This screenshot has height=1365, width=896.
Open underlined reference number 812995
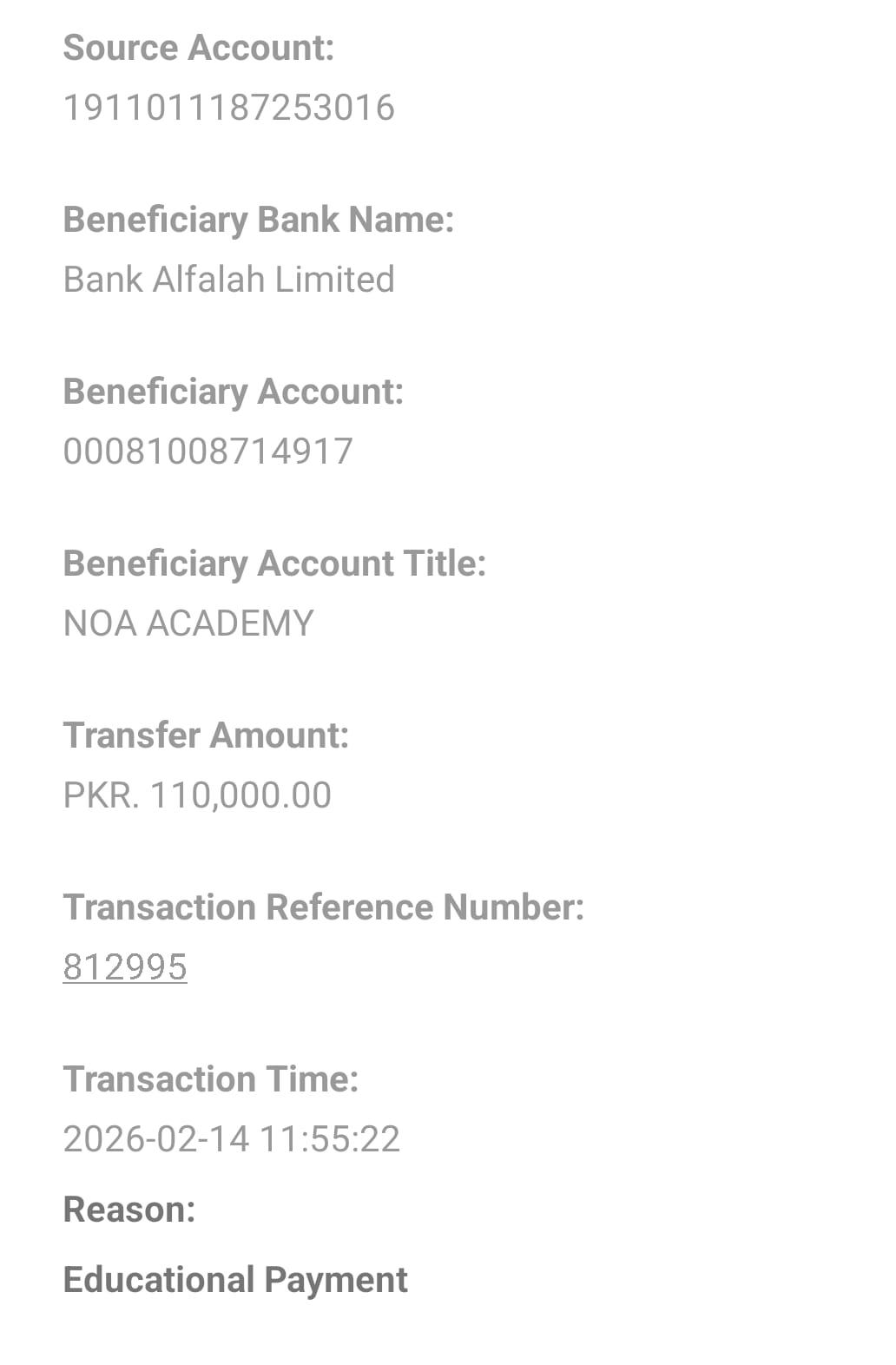125,967
